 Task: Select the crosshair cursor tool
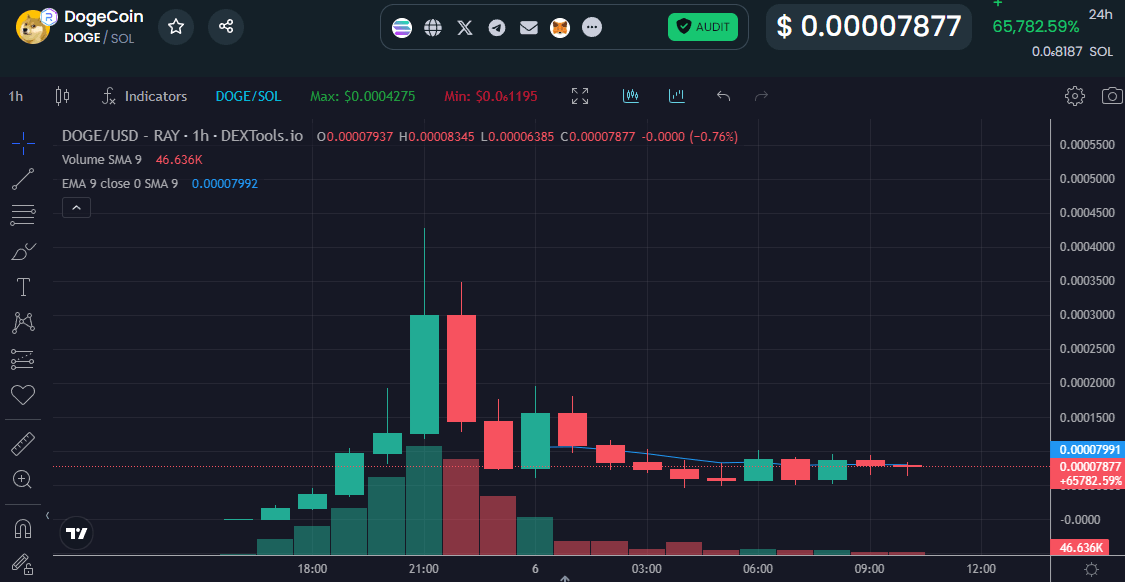23,143
